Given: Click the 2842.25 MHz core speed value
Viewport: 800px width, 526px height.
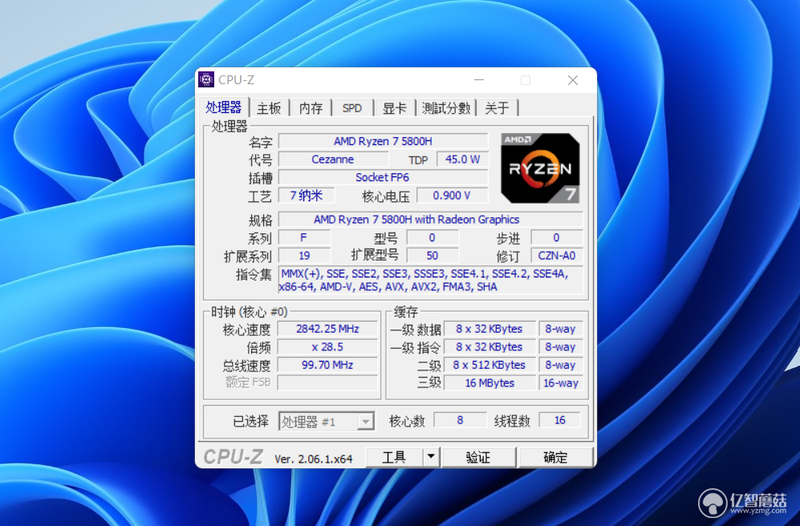Looking at the screenshot, I should [328, 329].
